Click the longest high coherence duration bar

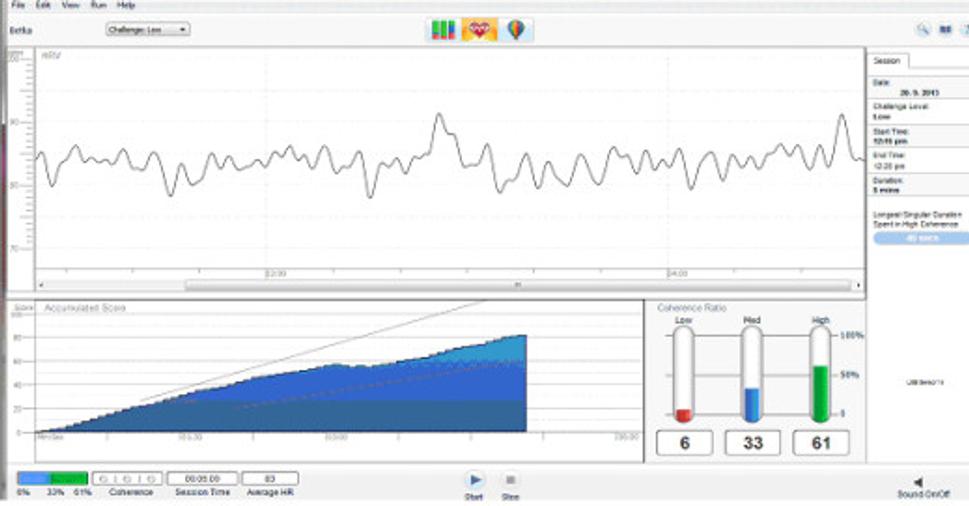[921, 238]
